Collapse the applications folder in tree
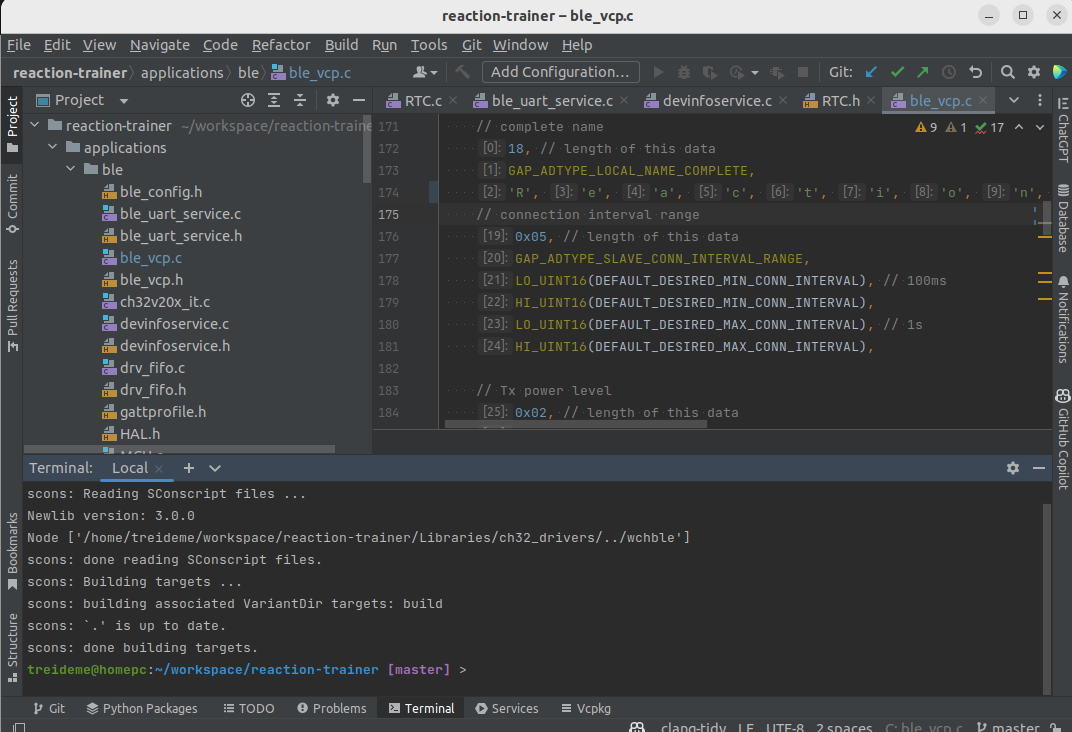Image resolution: width=1072 pixels, height=732 pixels. 55,148
